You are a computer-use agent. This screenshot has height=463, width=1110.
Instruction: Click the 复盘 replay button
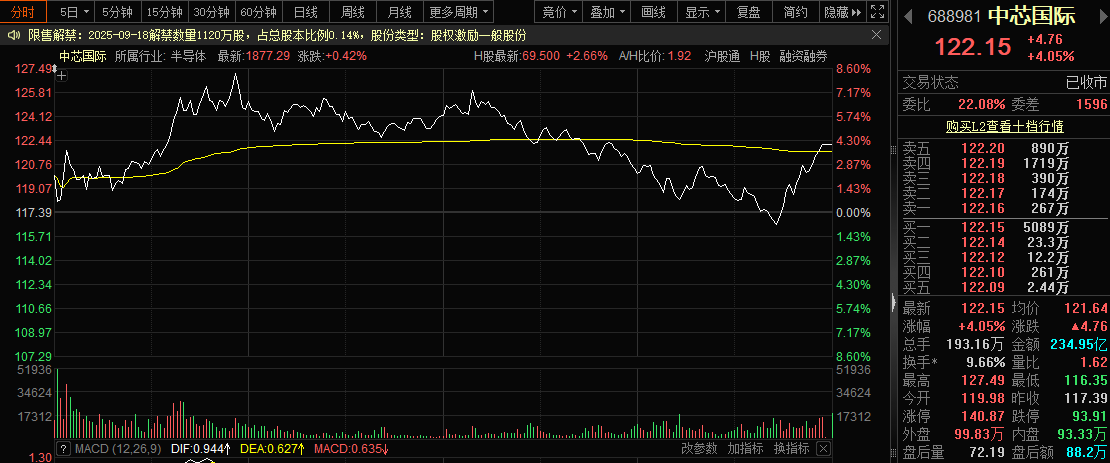pyautogui.click(x=748, y=12)
